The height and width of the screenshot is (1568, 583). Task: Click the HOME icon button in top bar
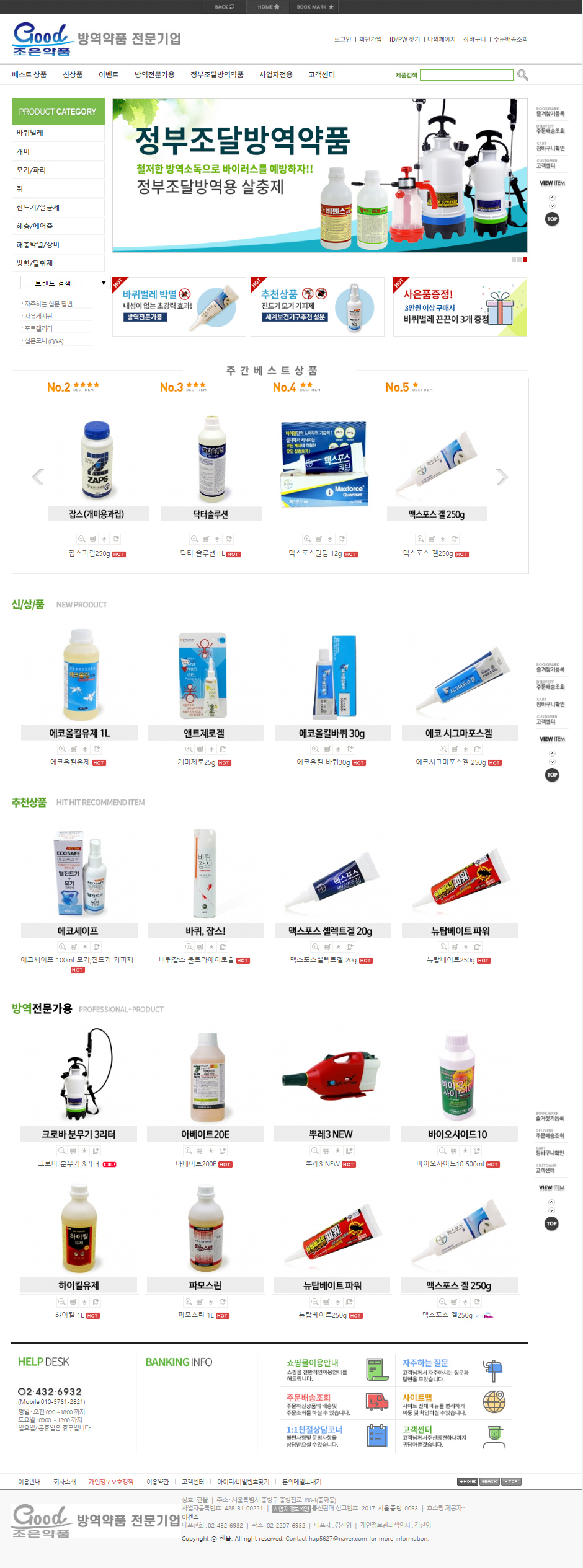click(x=269, y=7)
